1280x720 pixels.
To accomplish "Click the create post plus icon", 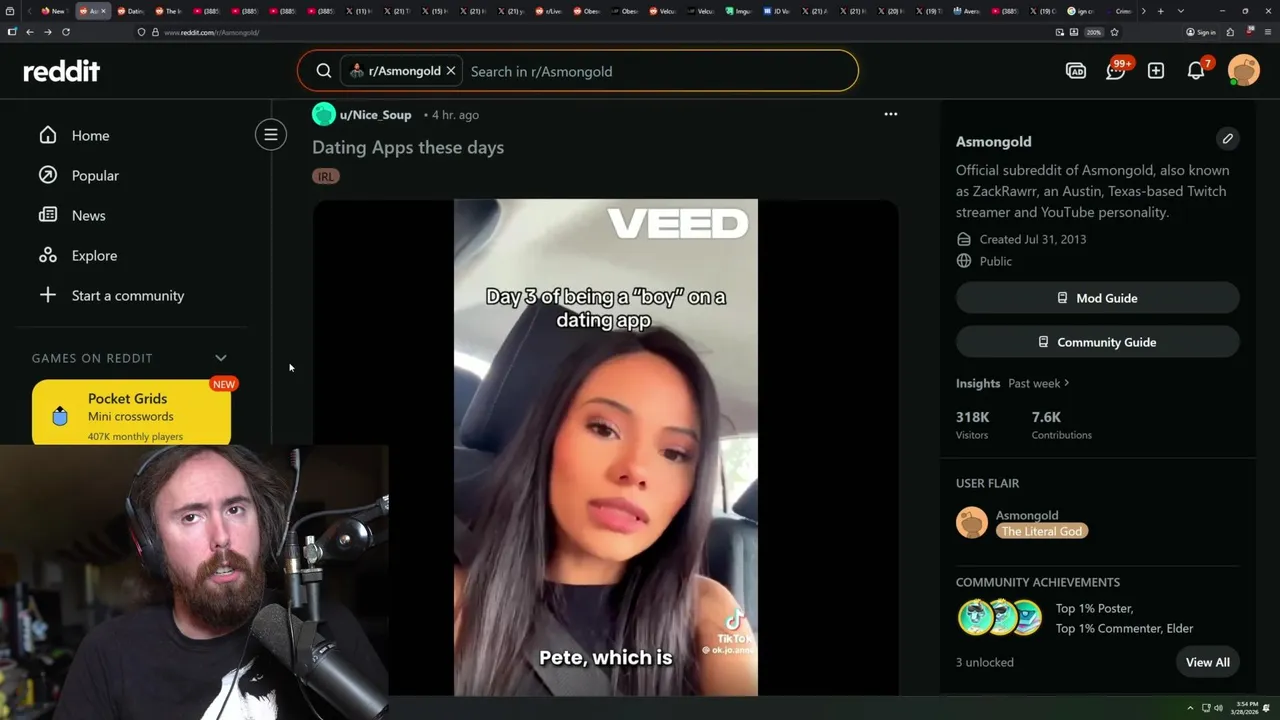I will (1156, 71).
